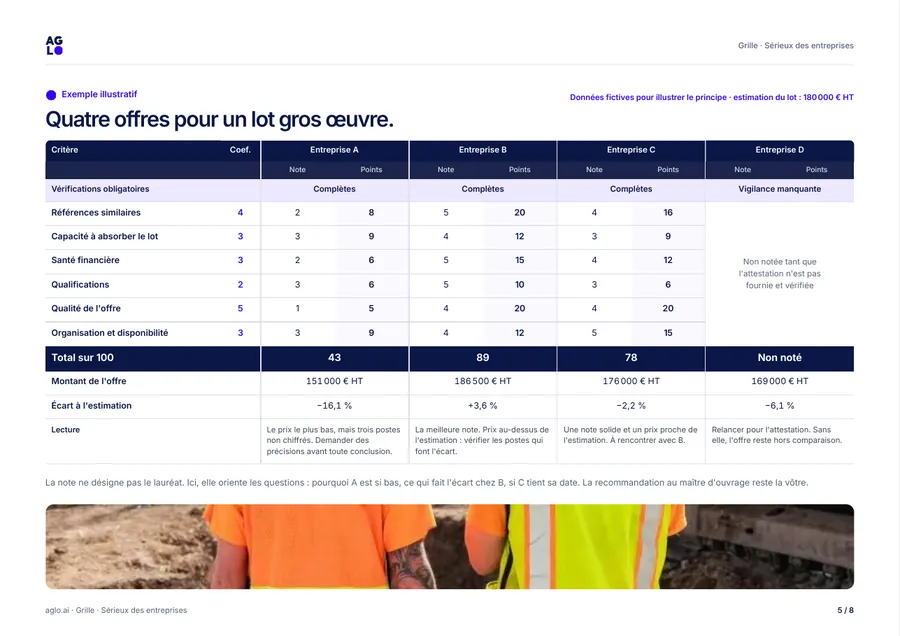Click the "Capacité à absorber le lot" row label
Screen dimensions: 900x636
104,236
